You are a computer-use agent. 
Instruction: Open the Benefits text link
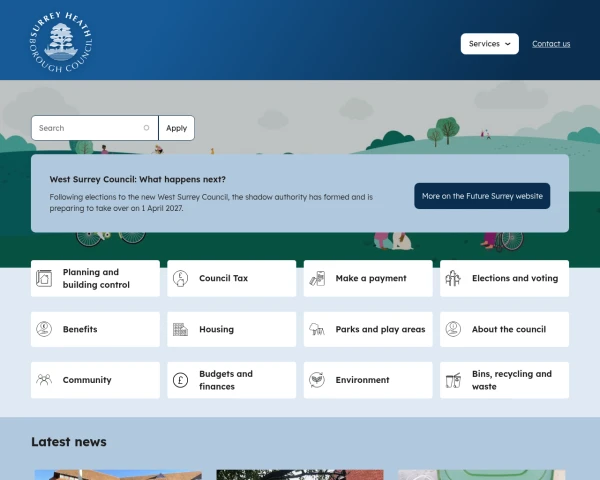(80, 329)
